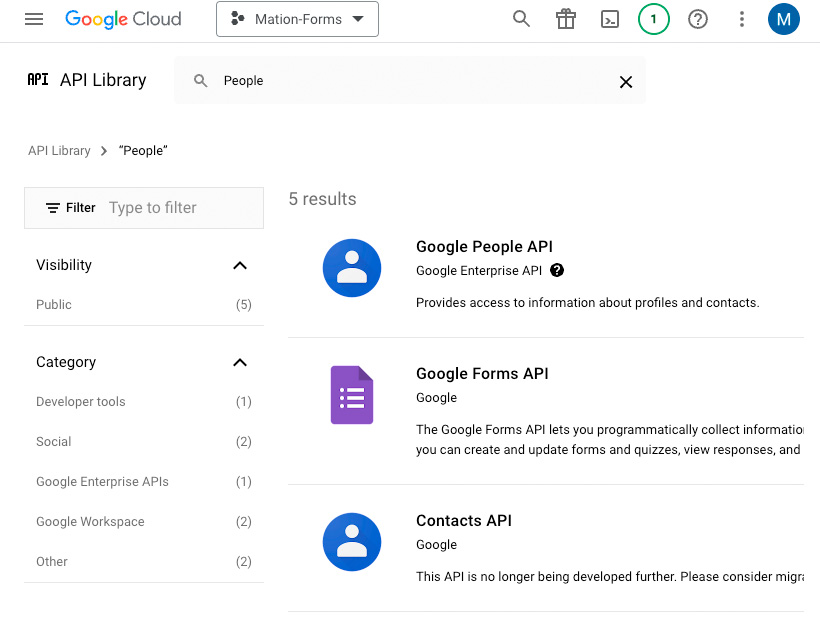The height and width of the screenshot is (638, 820).
Task: Open the M account avatar
Action: (x=783, y=19)
